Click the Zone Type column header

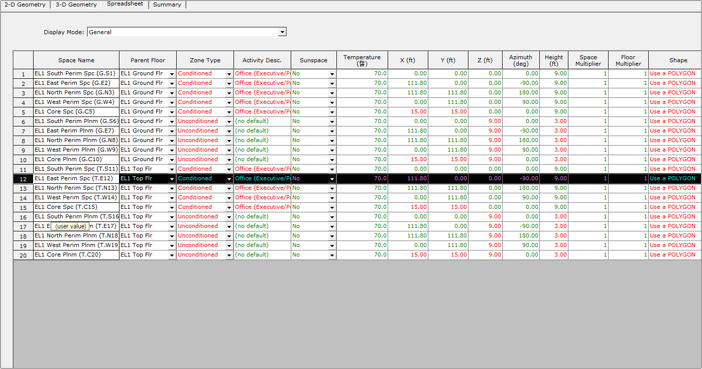pos(205,60)
